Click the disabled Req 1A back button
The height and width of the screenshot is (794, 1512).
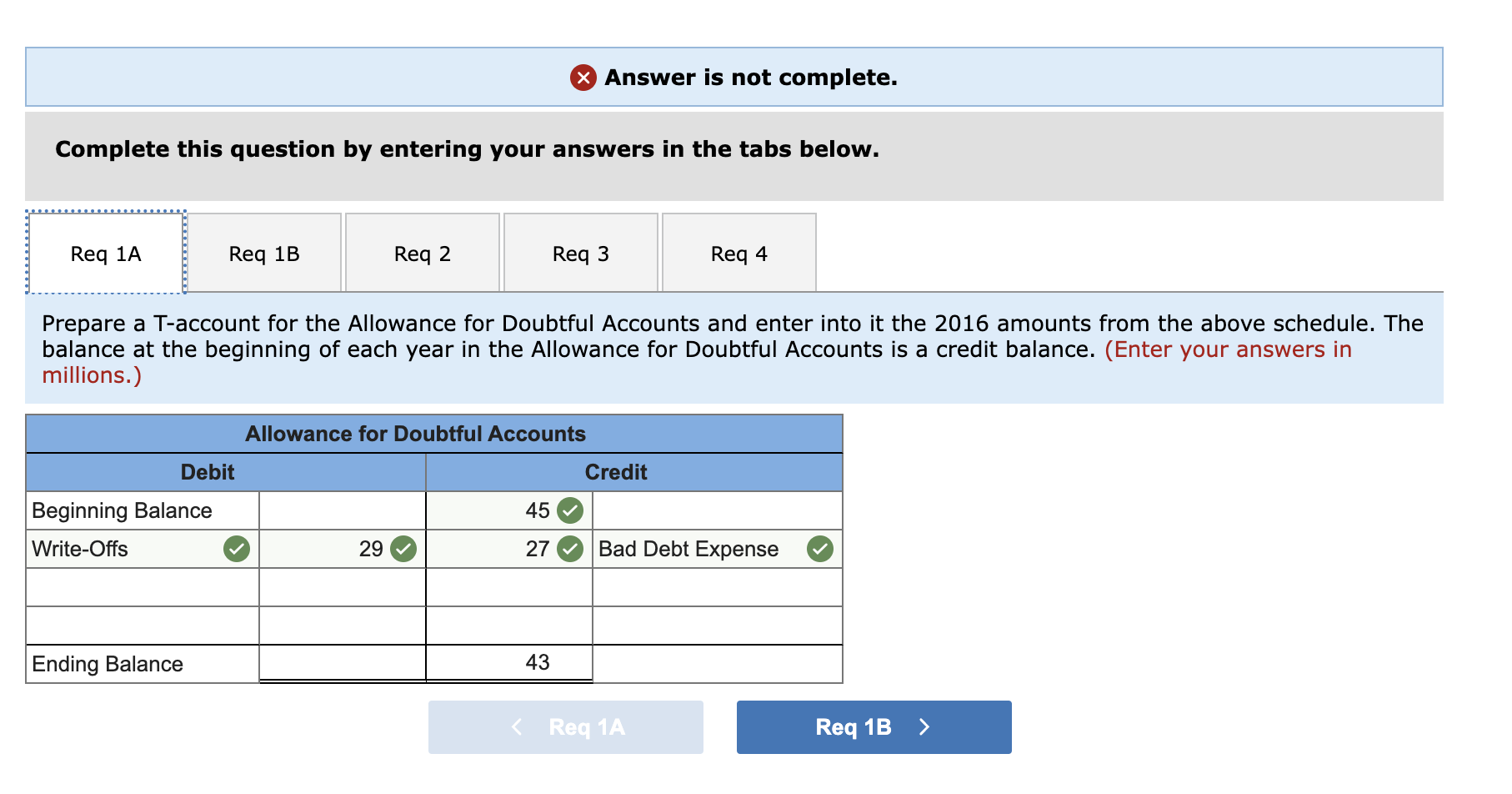[565, 726]
